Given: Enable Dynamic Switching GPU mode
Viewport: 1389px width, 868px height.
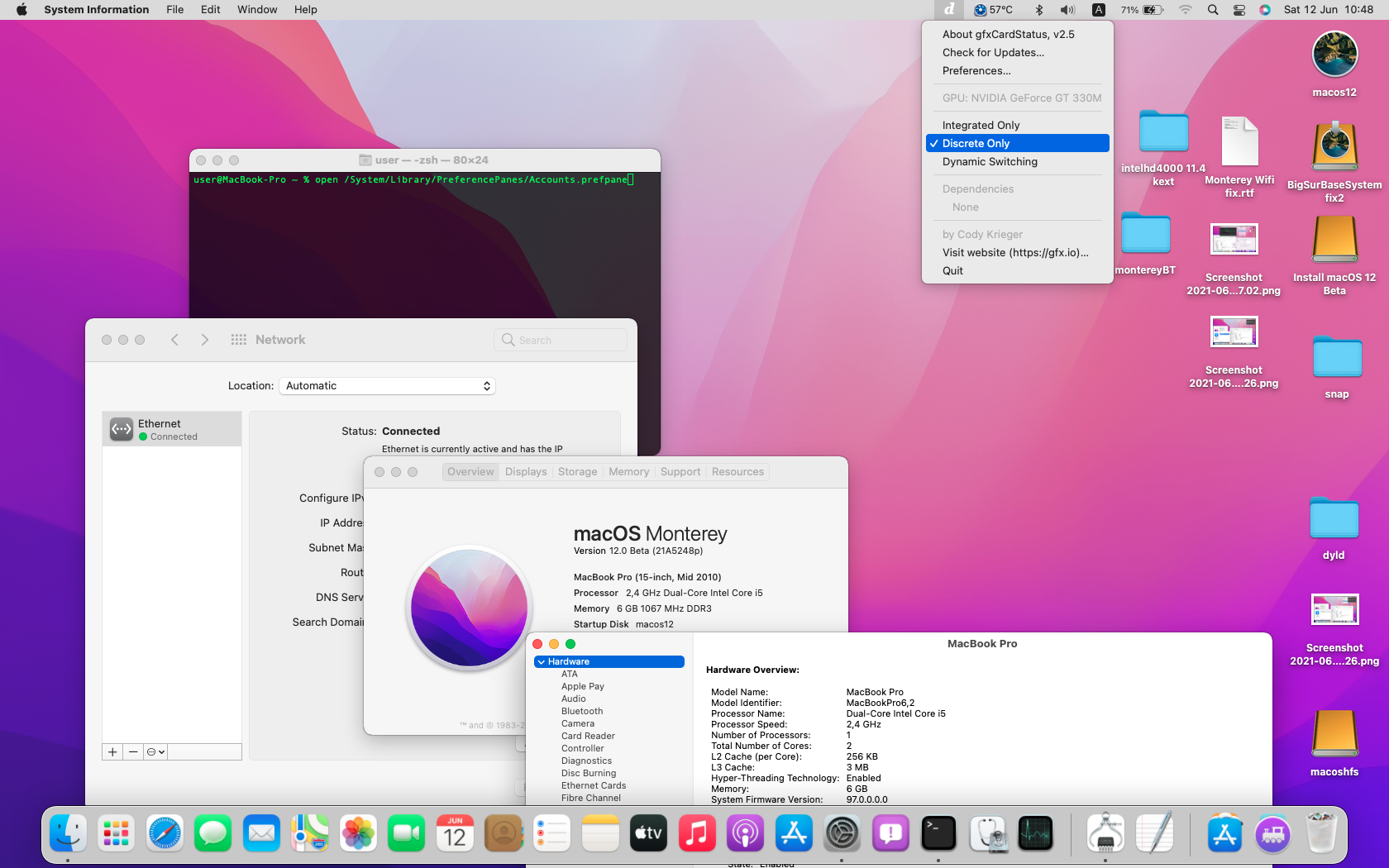Looking at the screenshot, I should pyautogui.click(x=990, y=161).
